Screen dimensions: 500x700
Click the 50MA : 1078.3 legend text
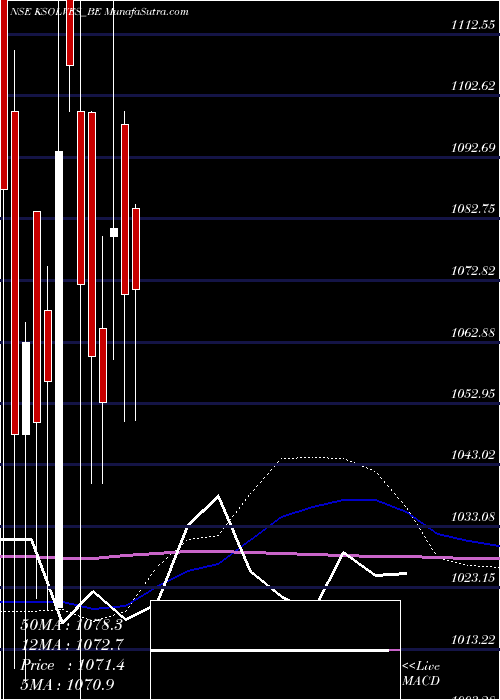pyautogui.click(x=72, y=625)
